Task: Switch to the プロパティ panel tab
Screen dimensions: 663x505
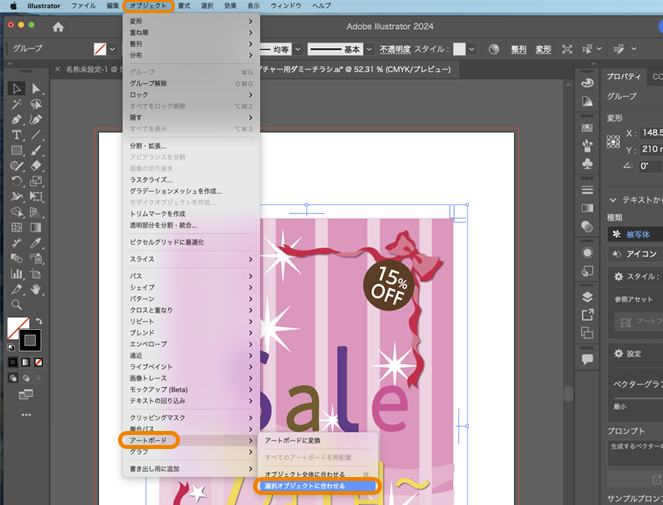Action: [x=624, y=77]
